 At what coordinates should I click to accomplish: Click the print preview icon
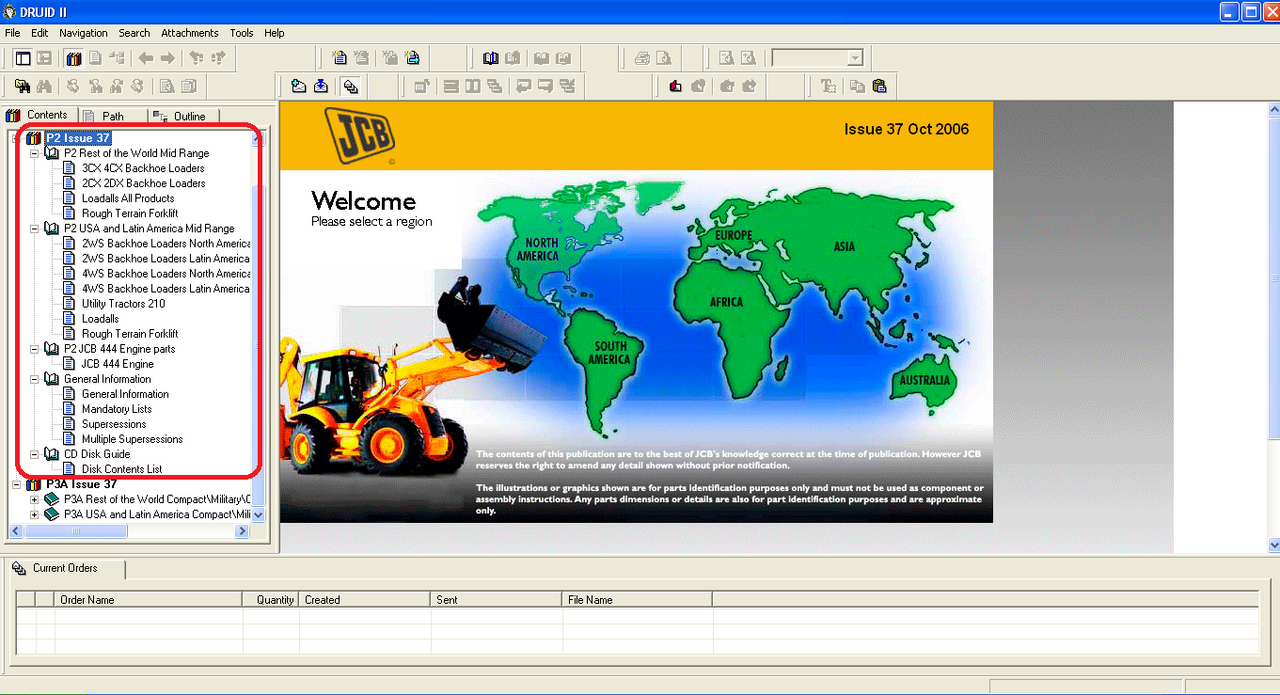(x=664, y=59)
